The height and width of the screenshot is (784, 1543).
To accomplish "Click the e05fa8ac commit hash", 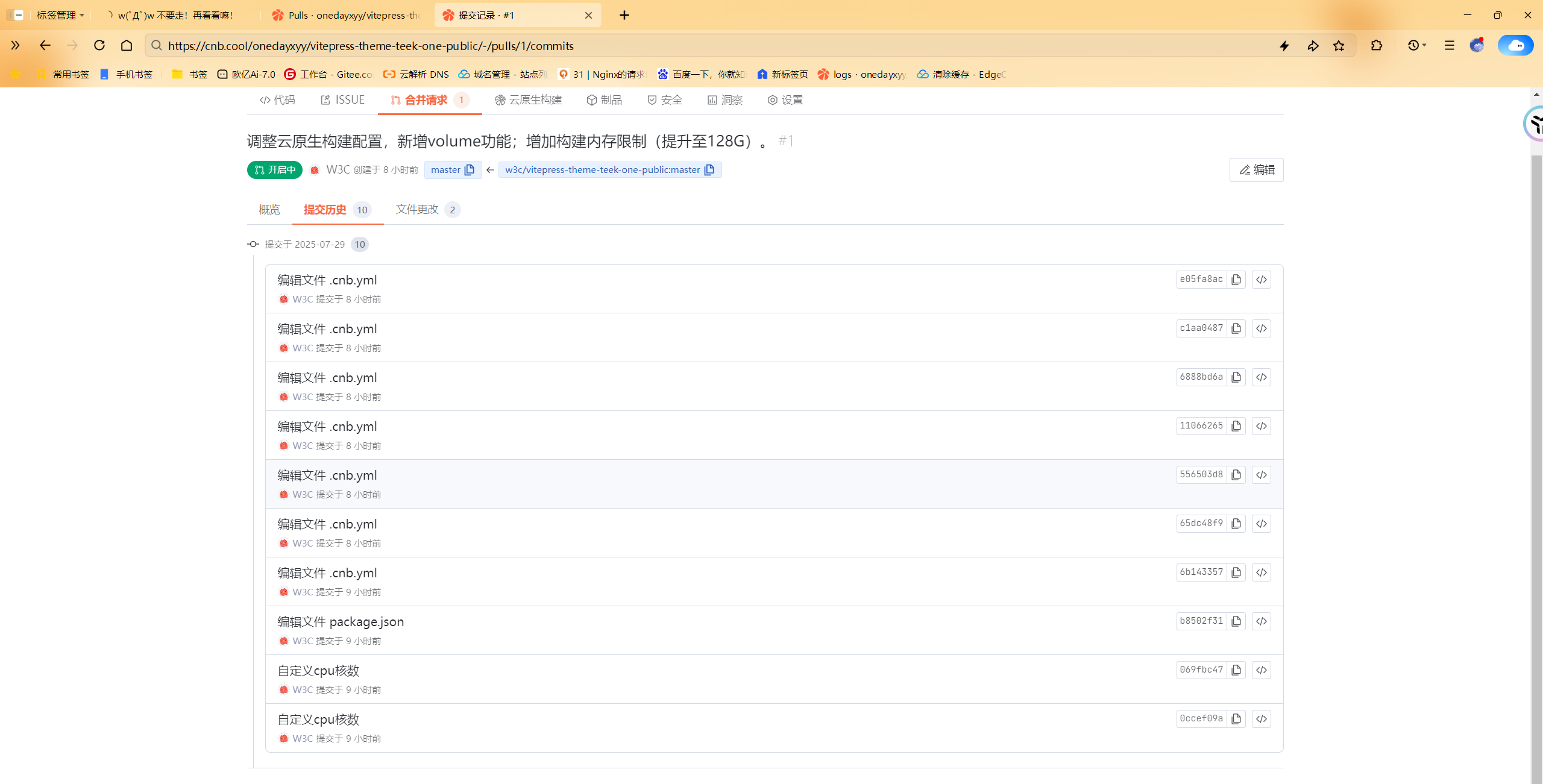I will [1201, 279].
